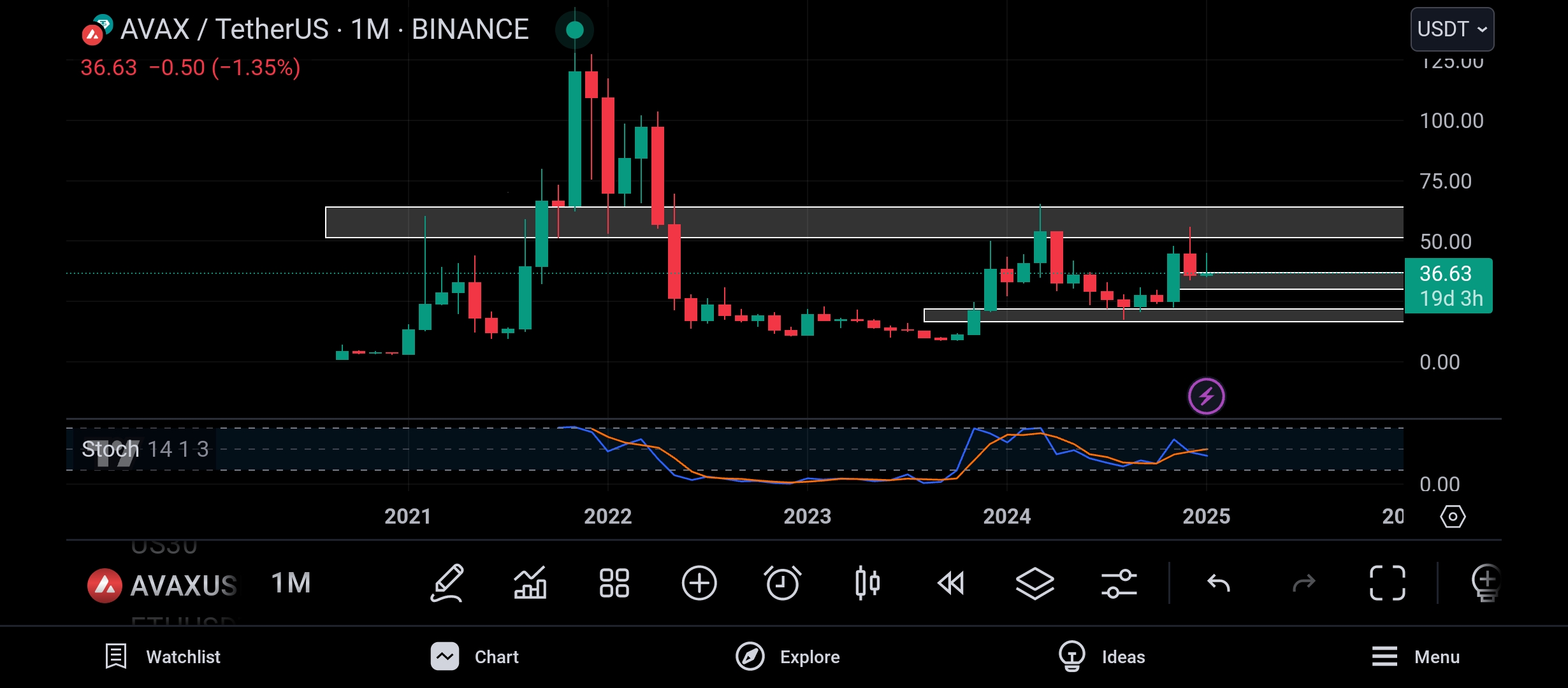Viewport: 1568px width, 688px height.
Task: Tap the AVAX / TetherUS chart title
Action: pos(324,29)
